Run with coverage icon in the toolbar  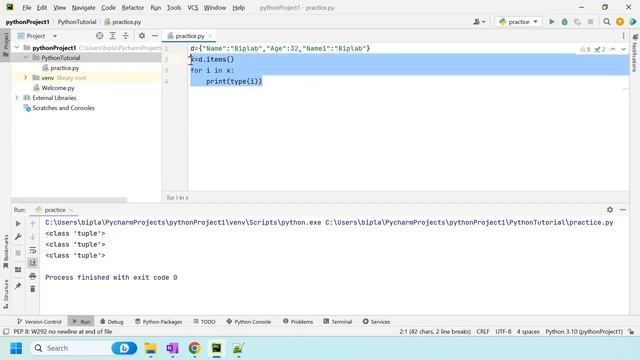tap(577, 22)
